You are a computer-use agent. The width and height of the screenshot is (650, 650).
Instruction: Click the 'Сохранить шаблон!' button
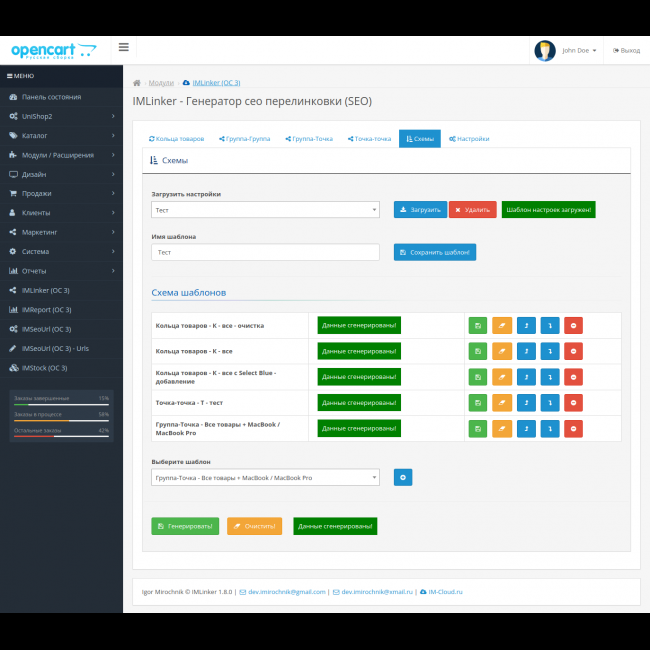[435, 253]
